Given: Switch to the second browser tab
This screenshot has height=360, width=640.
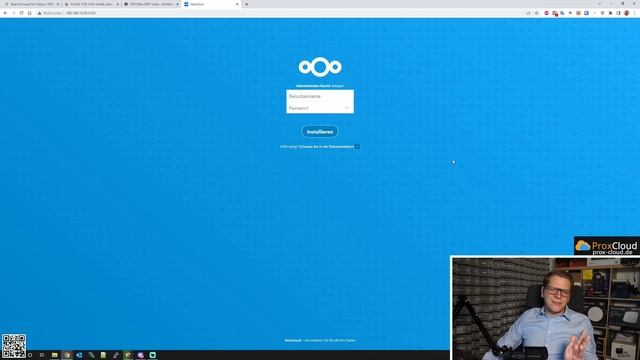Looking at the screenshot, I should pos(92,4).
